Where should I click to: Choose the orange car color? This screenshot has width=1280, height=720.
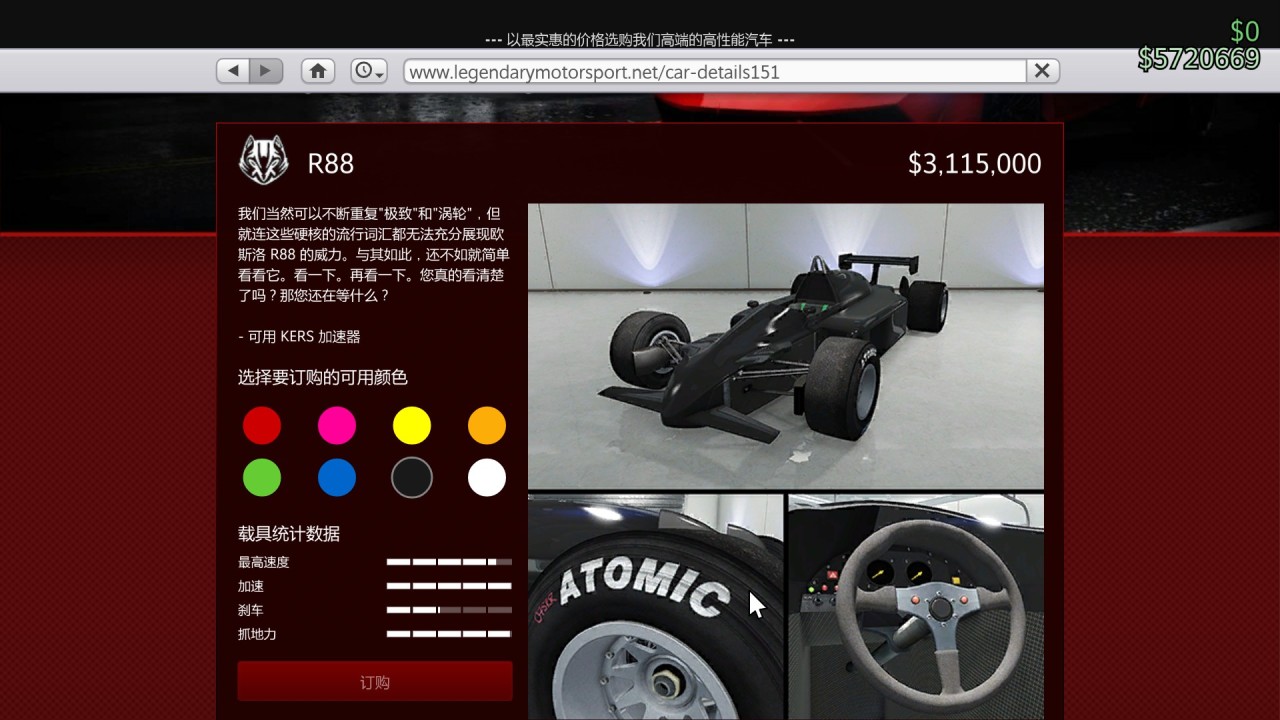(x=487, y=426)
